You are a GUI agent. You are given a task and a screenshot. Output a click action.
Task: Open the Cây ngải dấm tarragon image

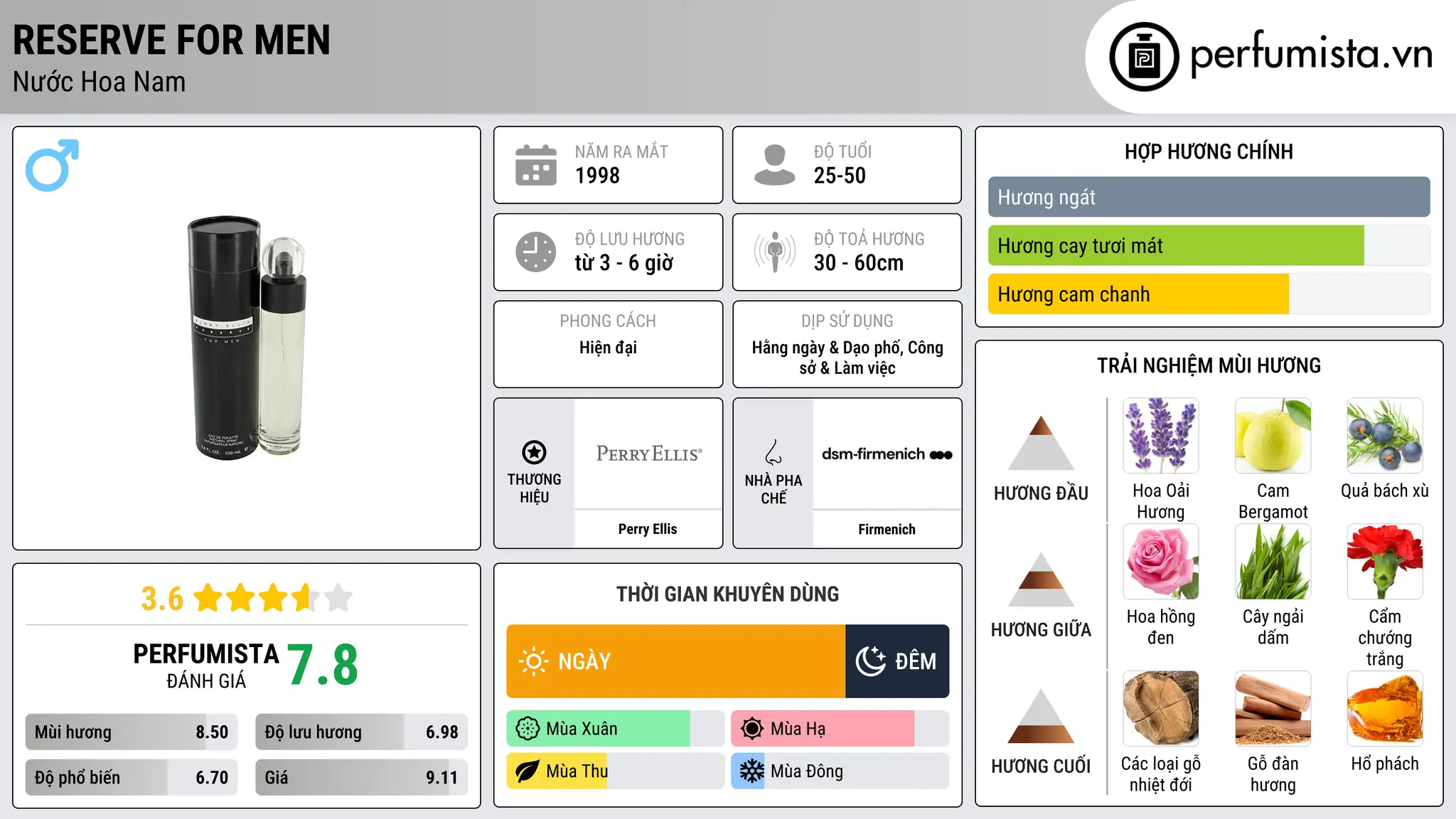coord(1273,562)
